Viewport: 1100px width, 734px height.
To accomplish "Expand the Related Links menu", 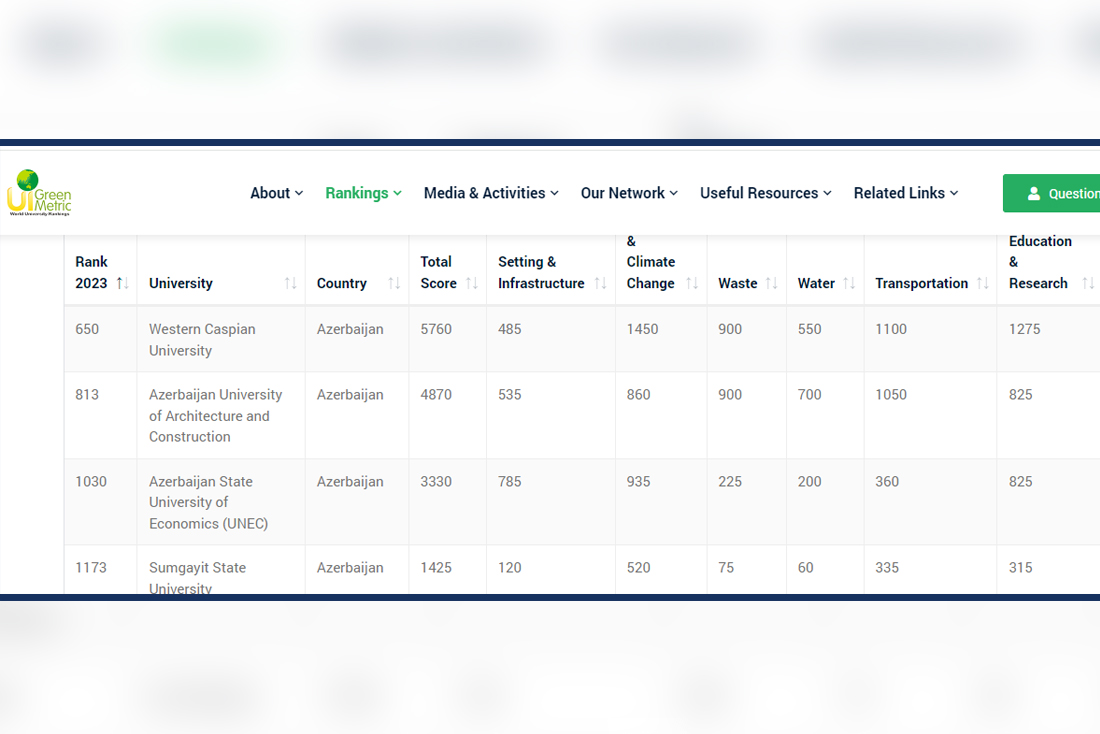I will (905, 193).
